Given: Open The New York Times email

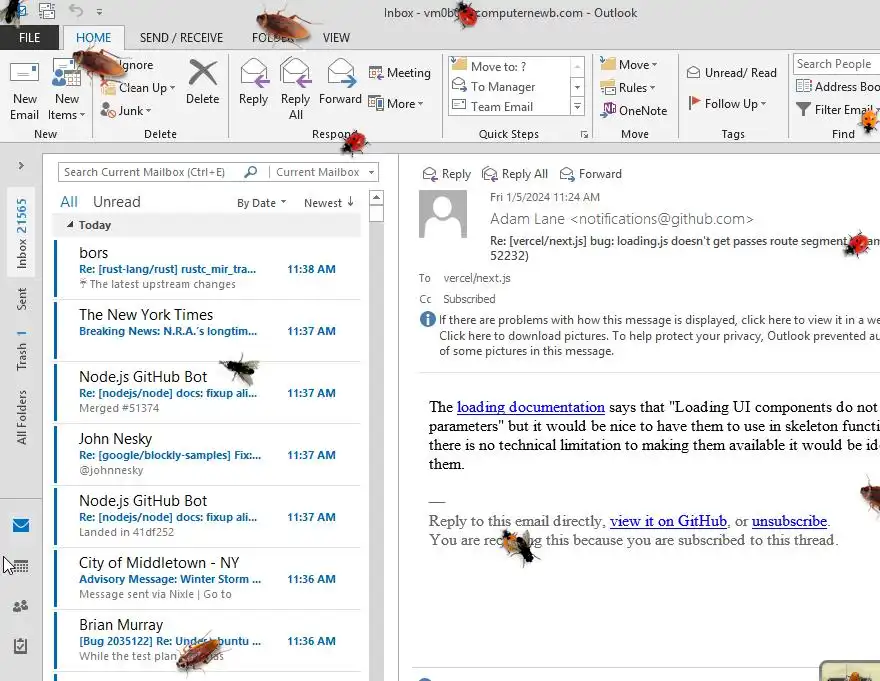Looking at the screenshot, I should [207, 330].
